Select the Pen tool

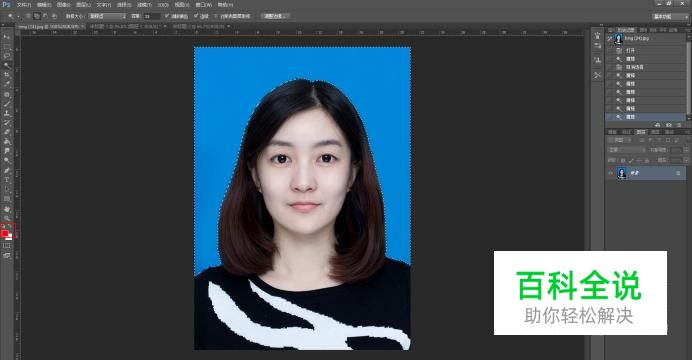coord(7,170)
